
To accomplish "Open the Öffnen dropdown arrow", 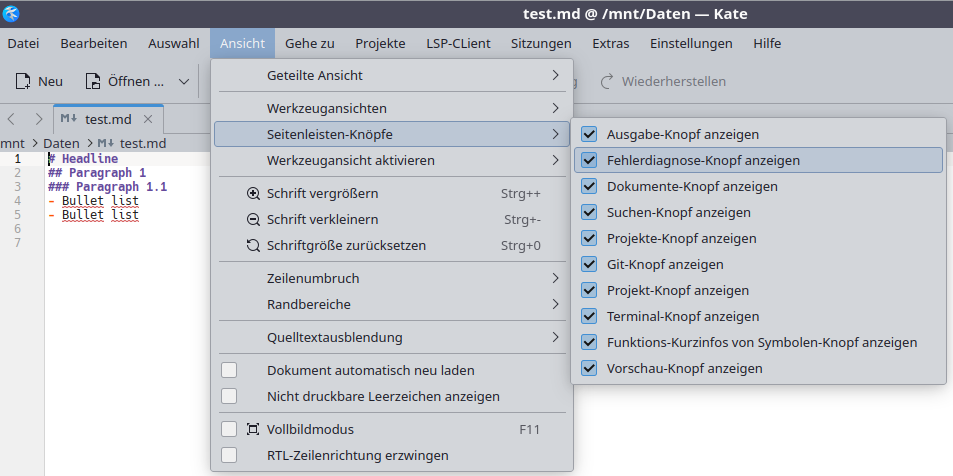I will click(x=183, y=81).
